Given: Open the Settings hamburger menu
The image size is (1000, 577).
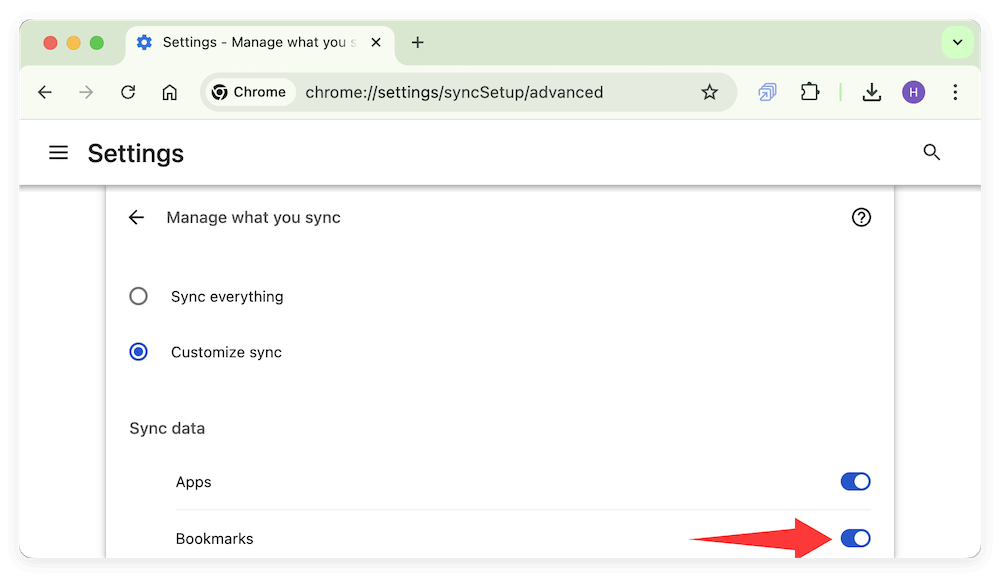Looking at the screenshot, I should click(58, 152).
